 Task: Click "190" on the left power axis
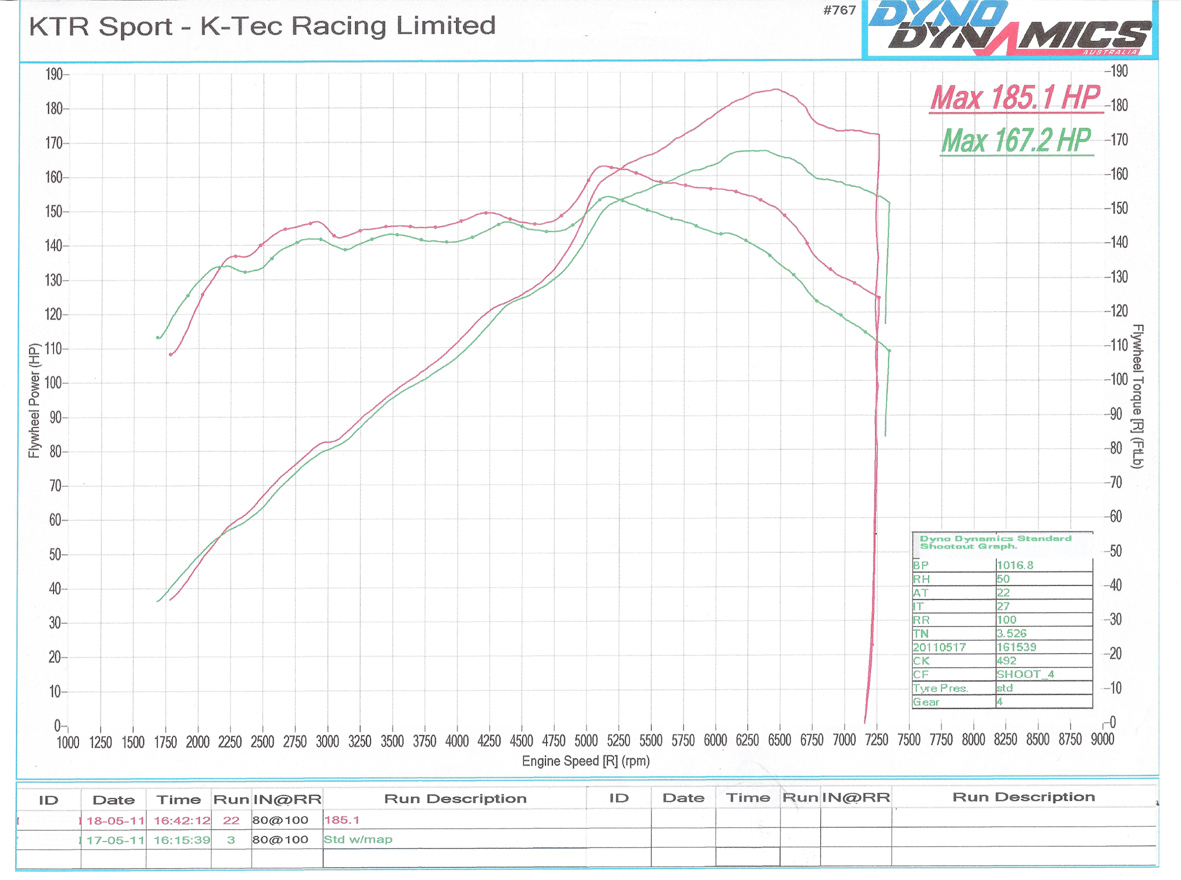[x=53, y=75]
